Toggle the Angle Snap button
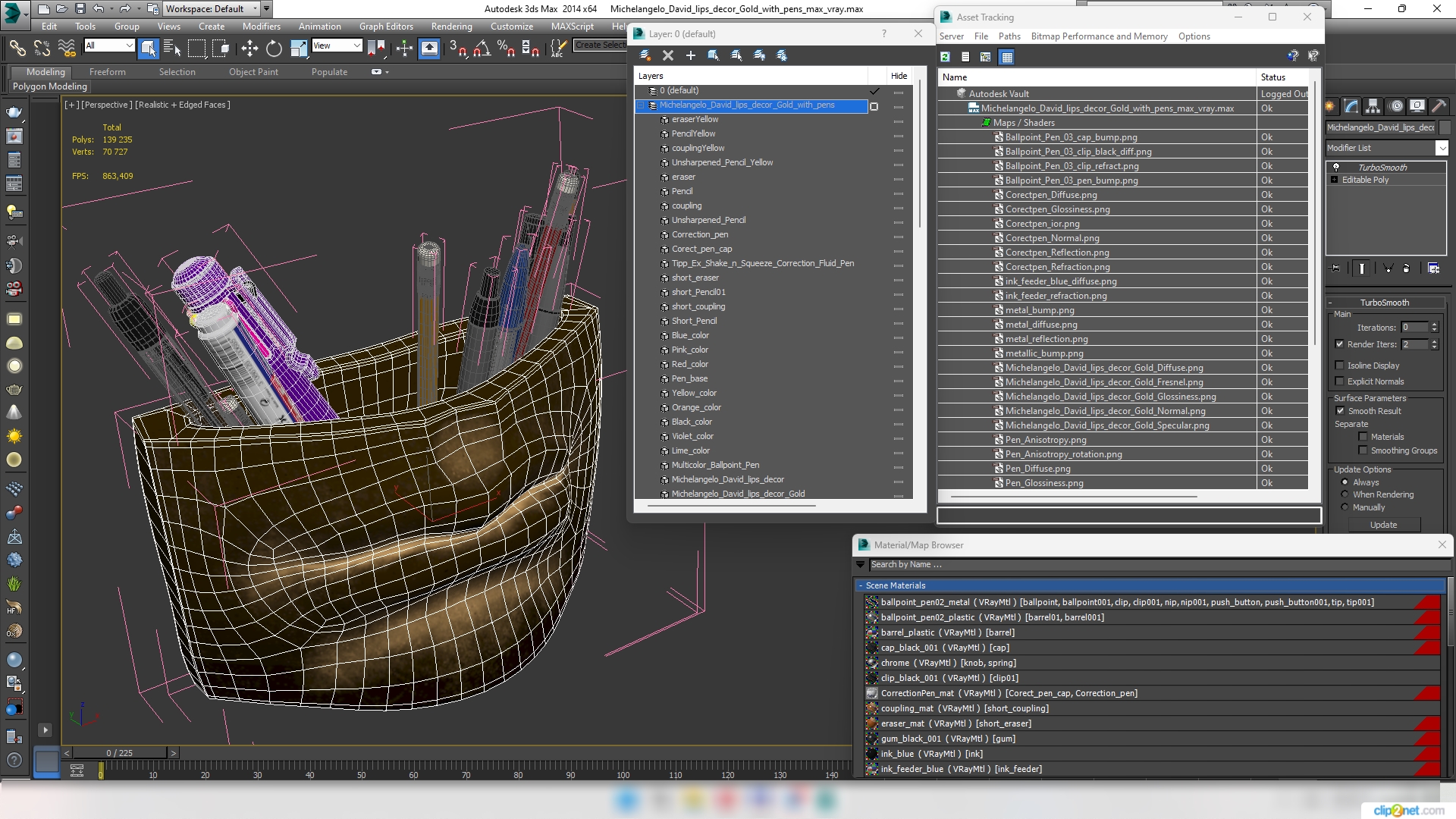1456x819 pixels. tap(482, 49)
